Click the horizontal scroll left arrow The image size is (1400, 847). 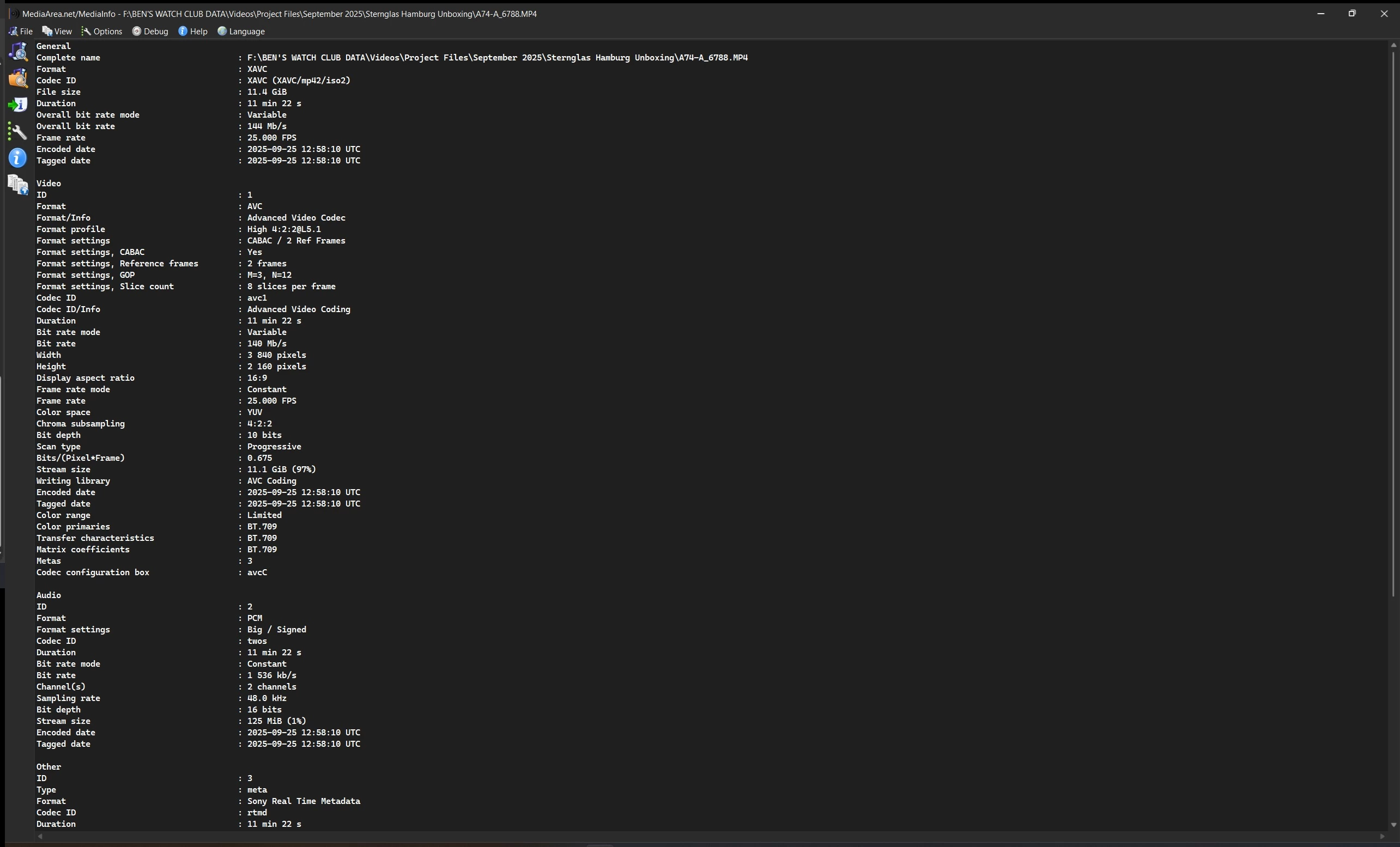pos(40,836)
